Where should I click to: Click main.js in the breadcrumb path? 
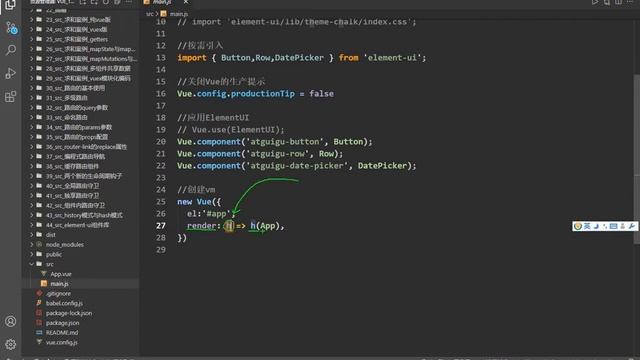coord(179,14)
